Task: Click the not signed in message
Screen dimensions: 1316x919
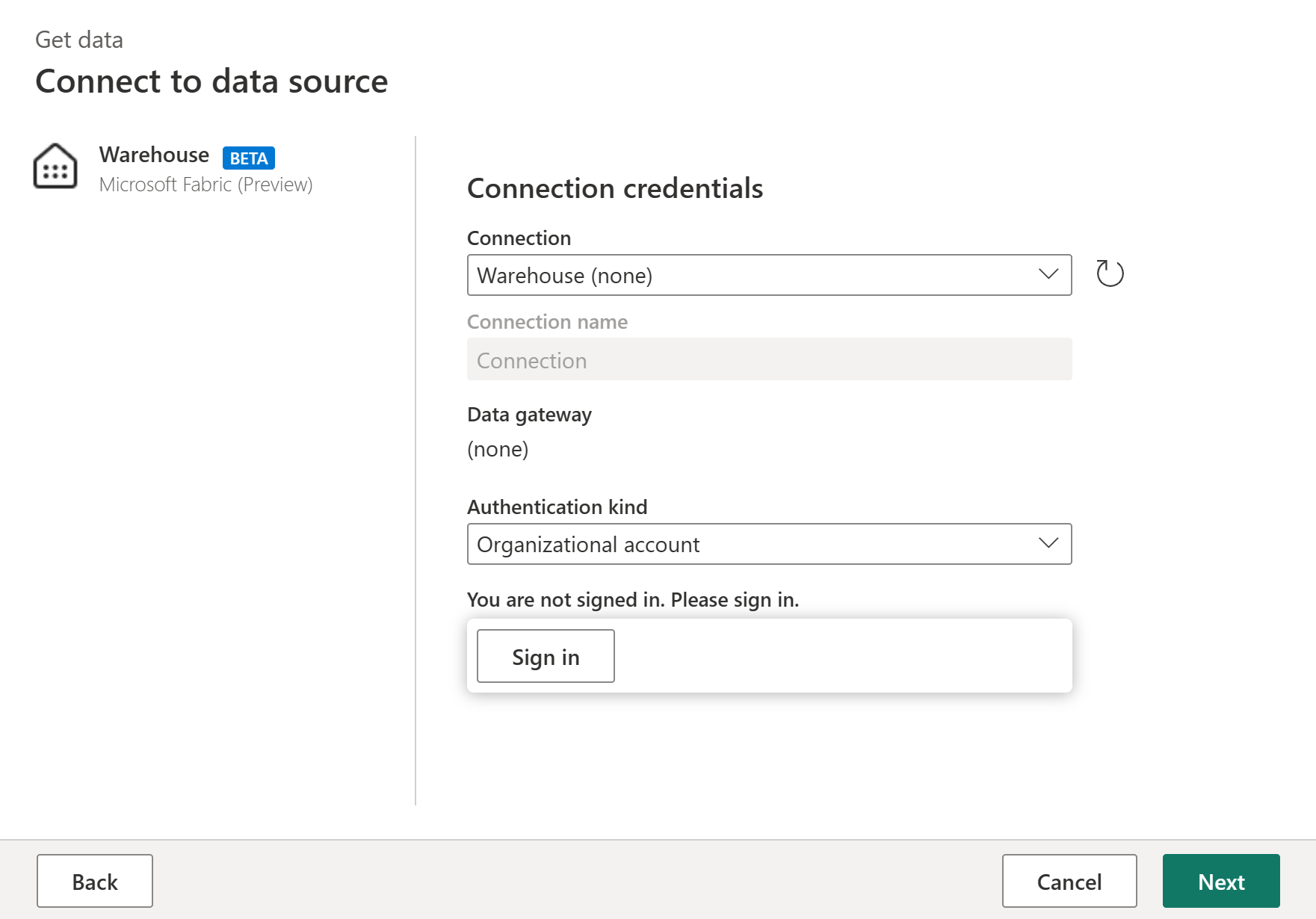Action: pyautogui.click(x=632, y=600)
